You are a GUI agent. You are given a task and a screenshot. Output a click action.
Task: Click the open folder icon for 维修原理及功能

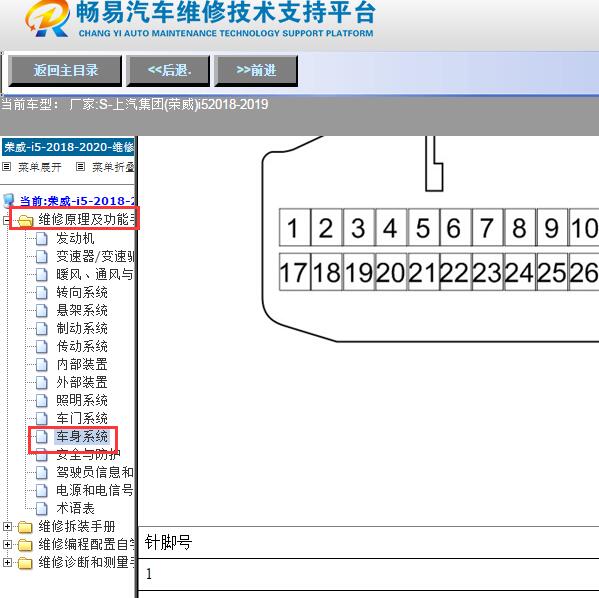point(26,220)
